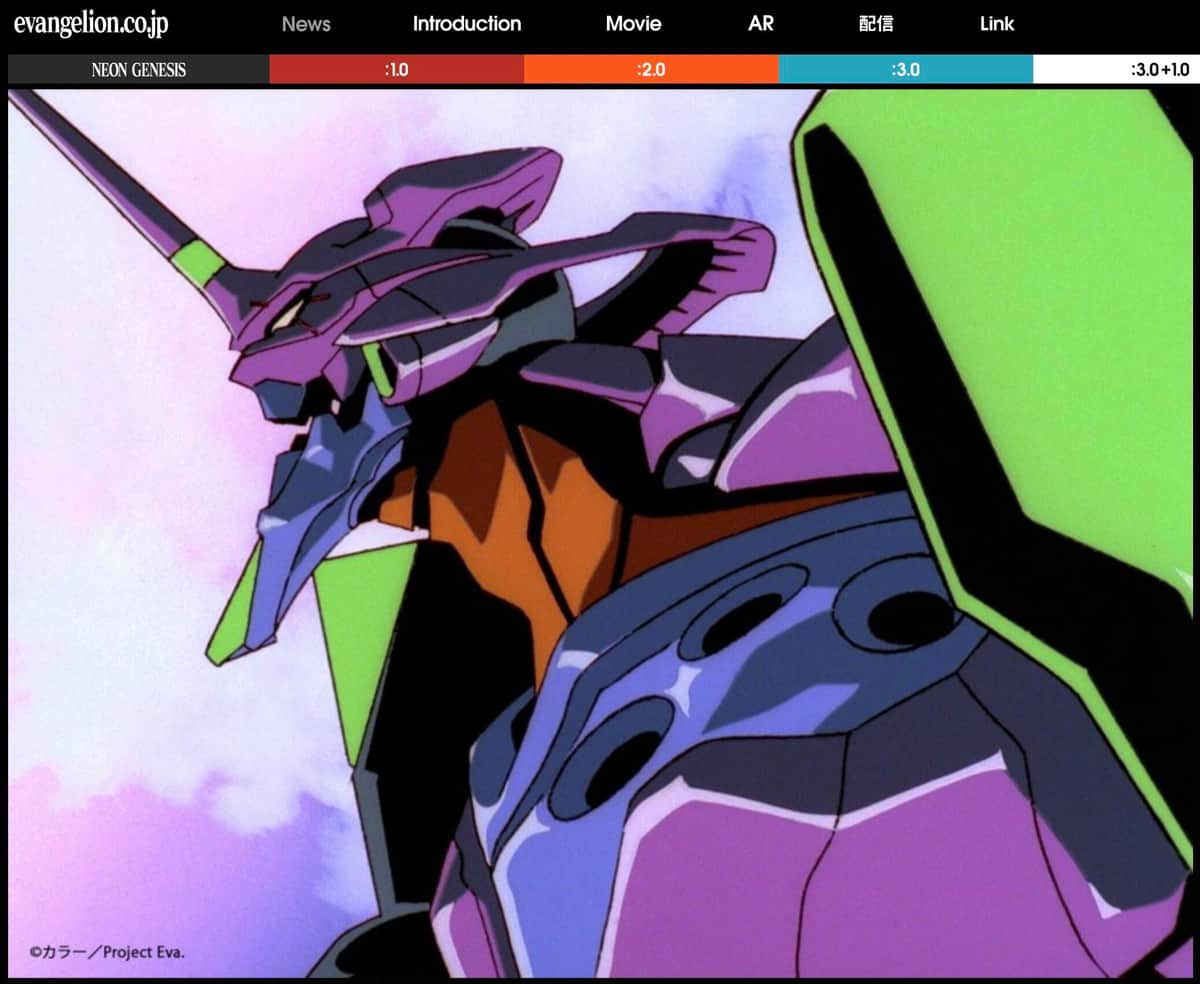Open the Movie section
Screen dimensions: 1200x984
click(x=633, y=24)
